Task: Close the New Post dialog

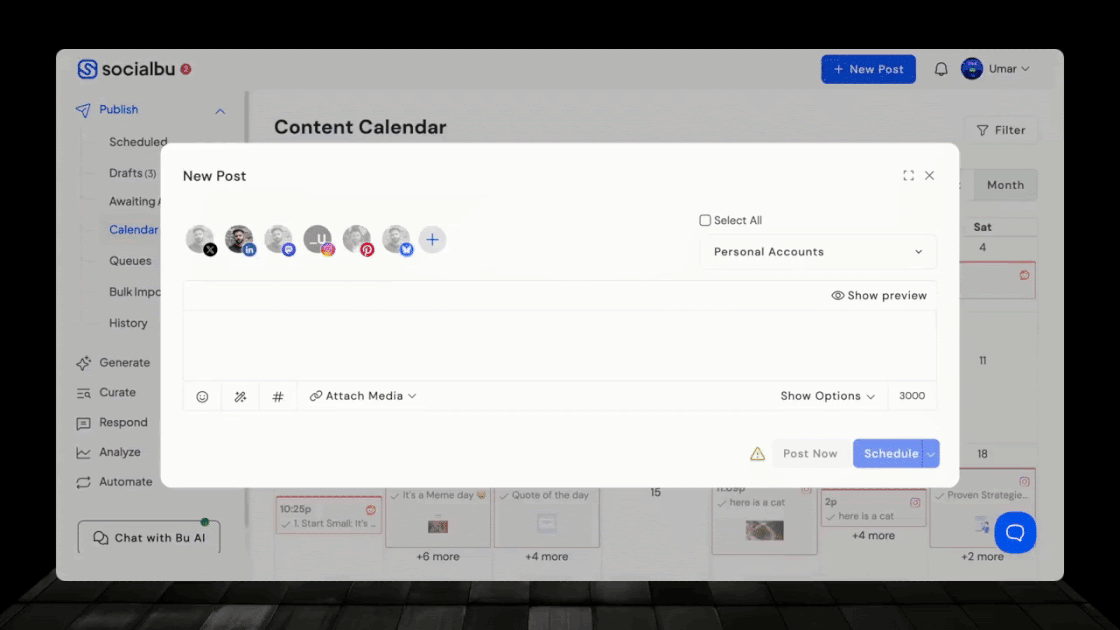Action: [x=929, y=176]
